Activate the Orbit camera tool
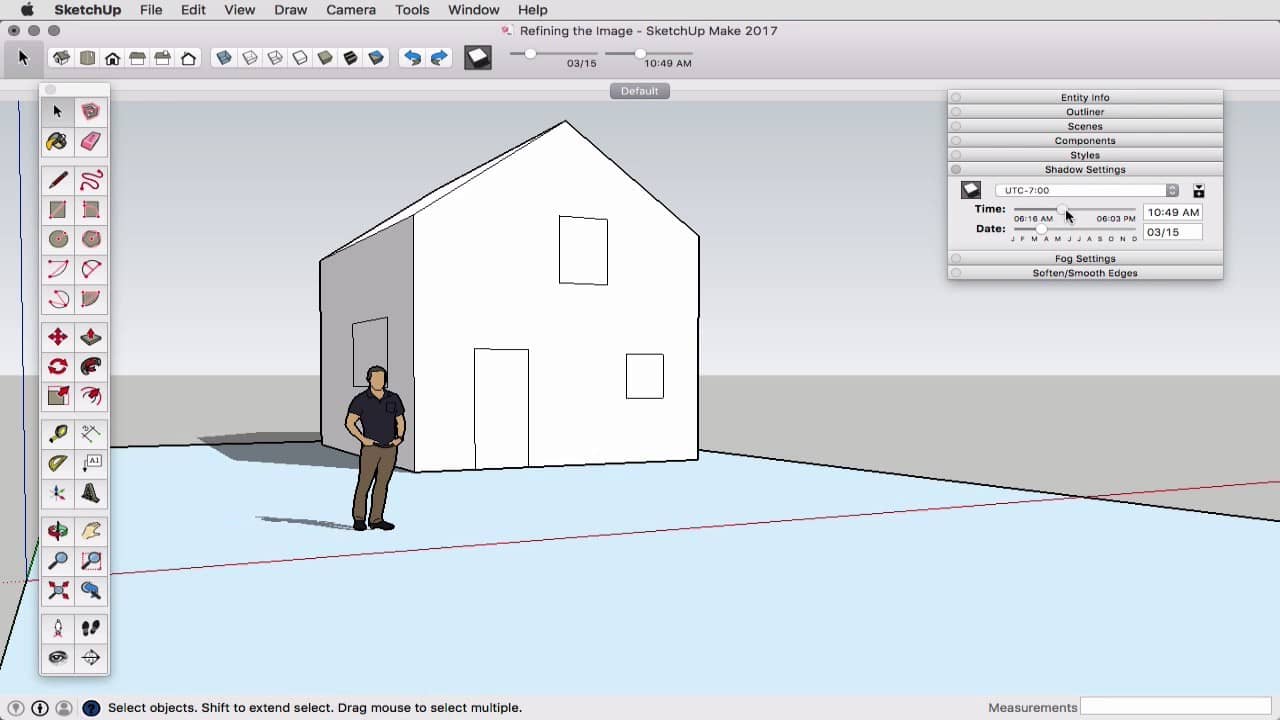Image resolution: width=1280 pixels, height=720 pixels. [x=58, y=531]
